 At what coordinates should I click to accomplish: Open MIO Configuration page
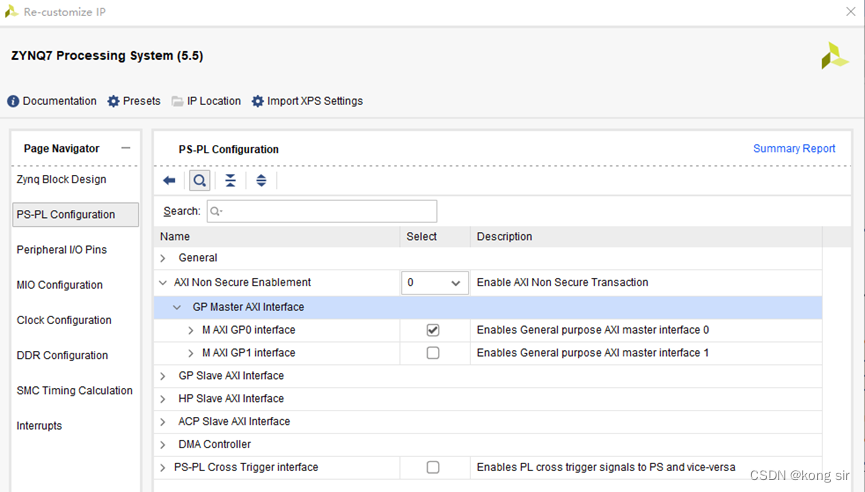coord(60,285)
